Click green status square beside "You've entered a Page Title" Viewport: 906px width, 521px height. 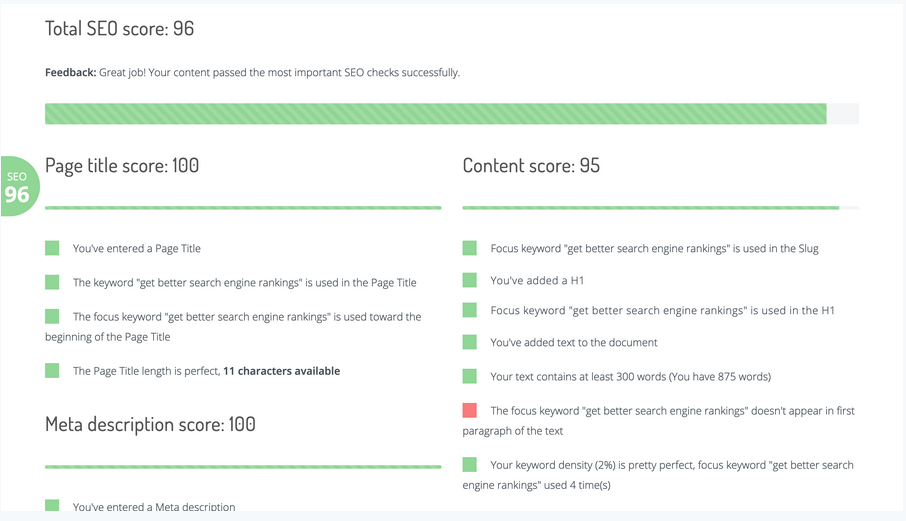click(x=52, y=248)
